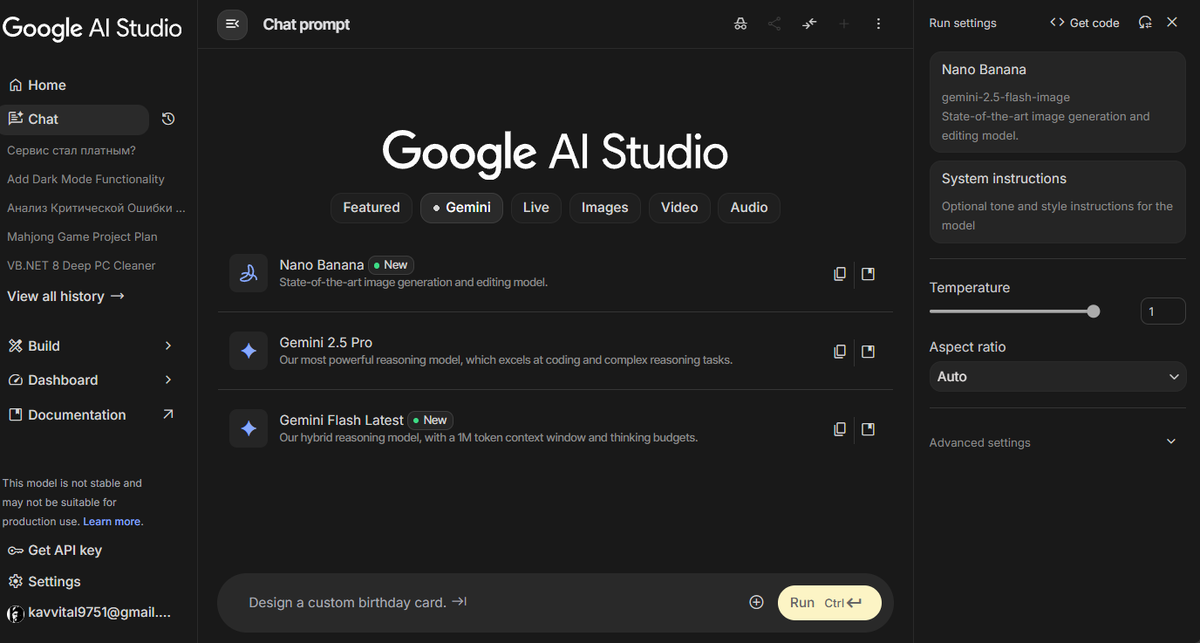Close the Run settings panel
This screenshot has width=1200, height=643.
pos(1172,22)
